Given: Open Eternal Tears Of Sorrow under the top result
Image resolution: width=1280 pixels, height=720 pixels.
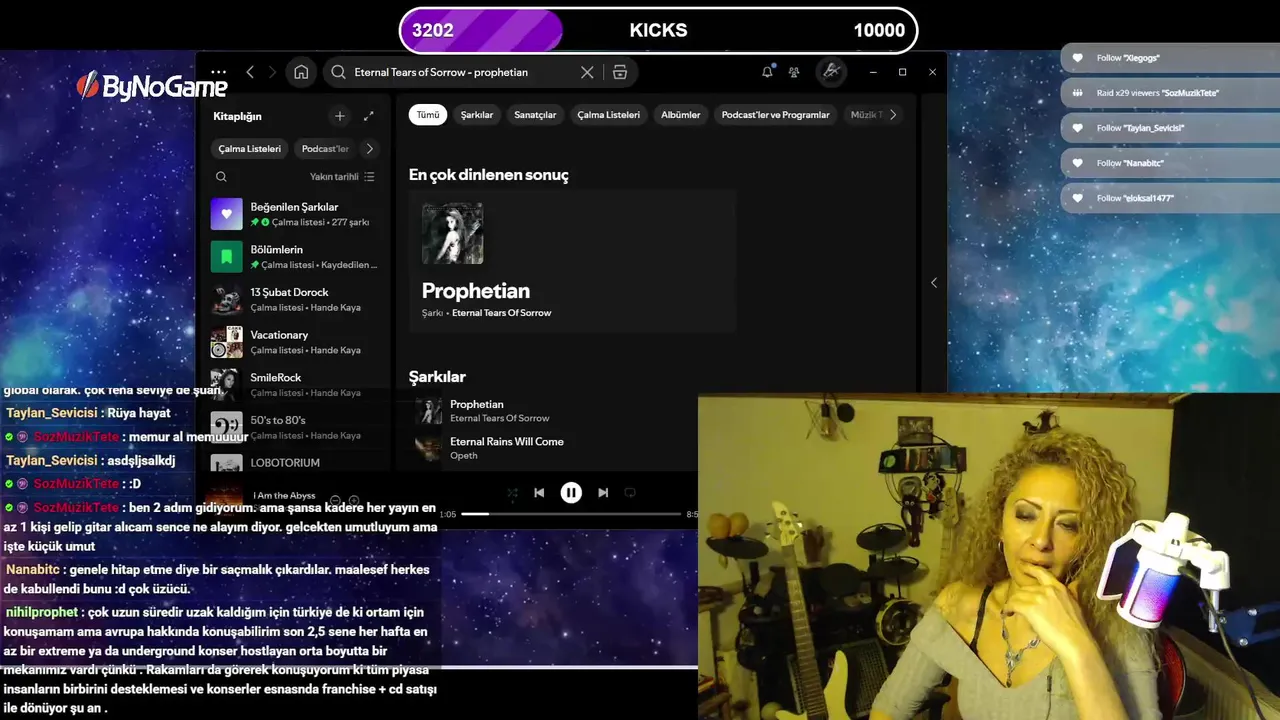Looking at the screenshot, I should point(501,313).
